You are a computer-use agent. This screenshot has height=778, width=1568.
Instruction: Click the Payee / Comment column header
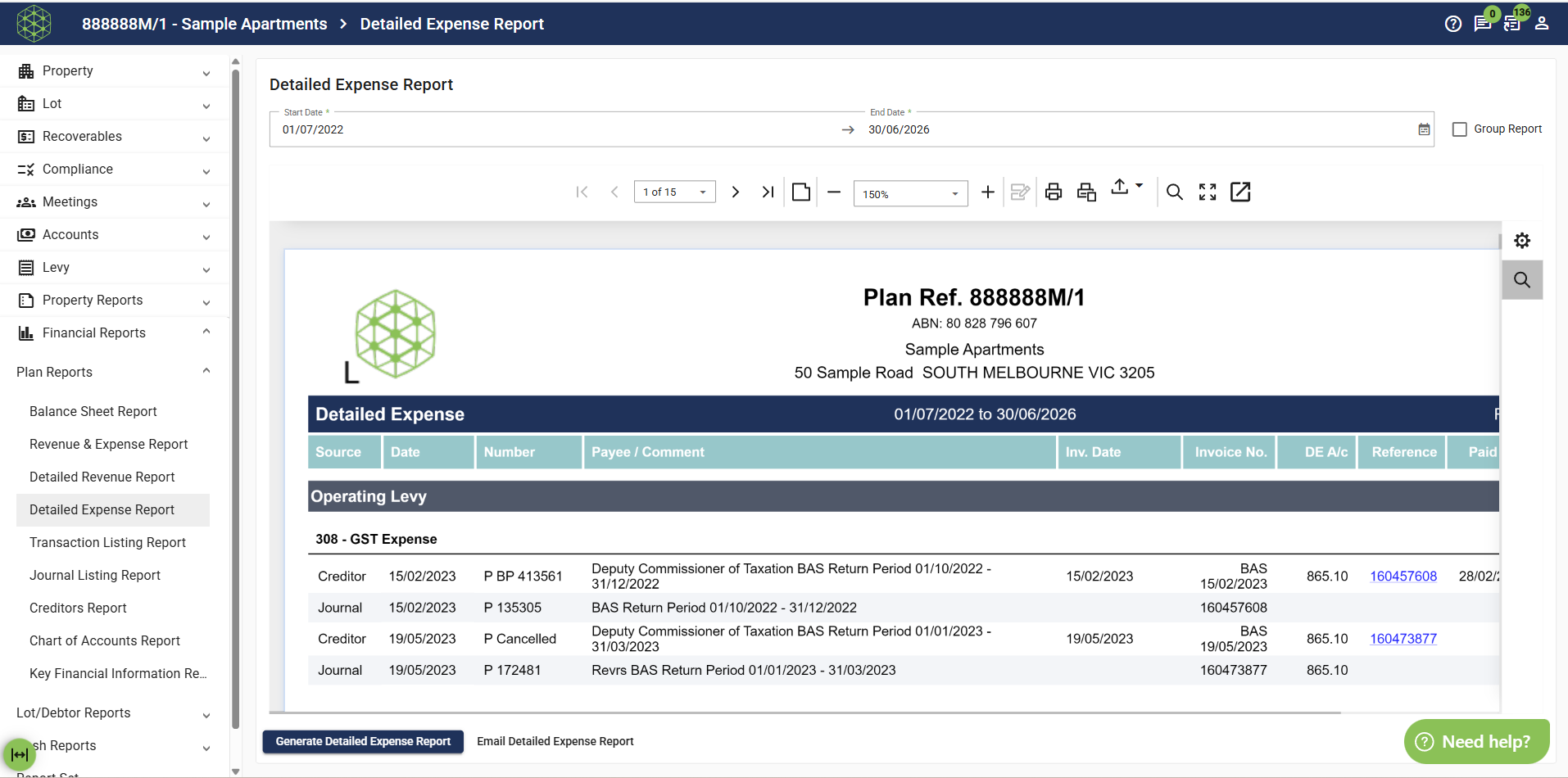pos(820,452)
